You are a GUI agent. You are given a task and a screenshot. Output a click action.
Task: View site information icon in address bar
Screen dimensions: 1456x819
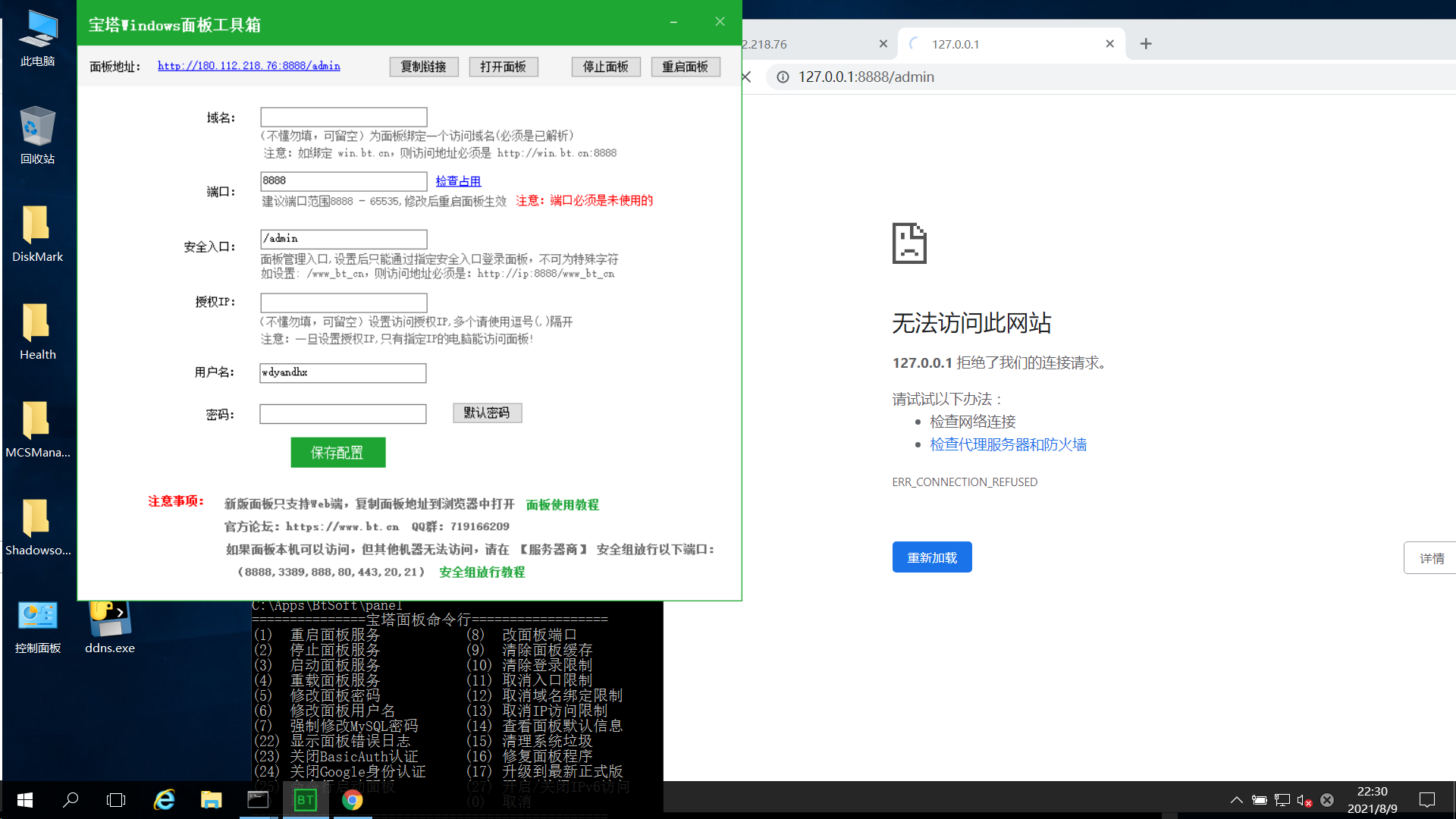(x=783, y=77)
